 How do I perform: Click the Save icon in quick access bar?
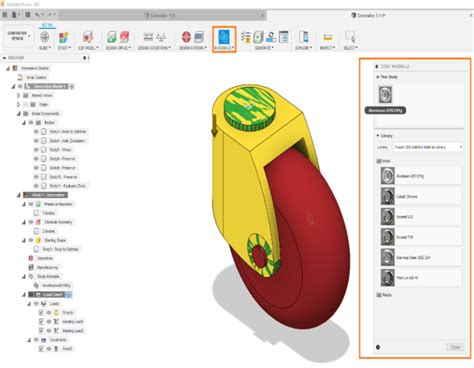[27, 15]
